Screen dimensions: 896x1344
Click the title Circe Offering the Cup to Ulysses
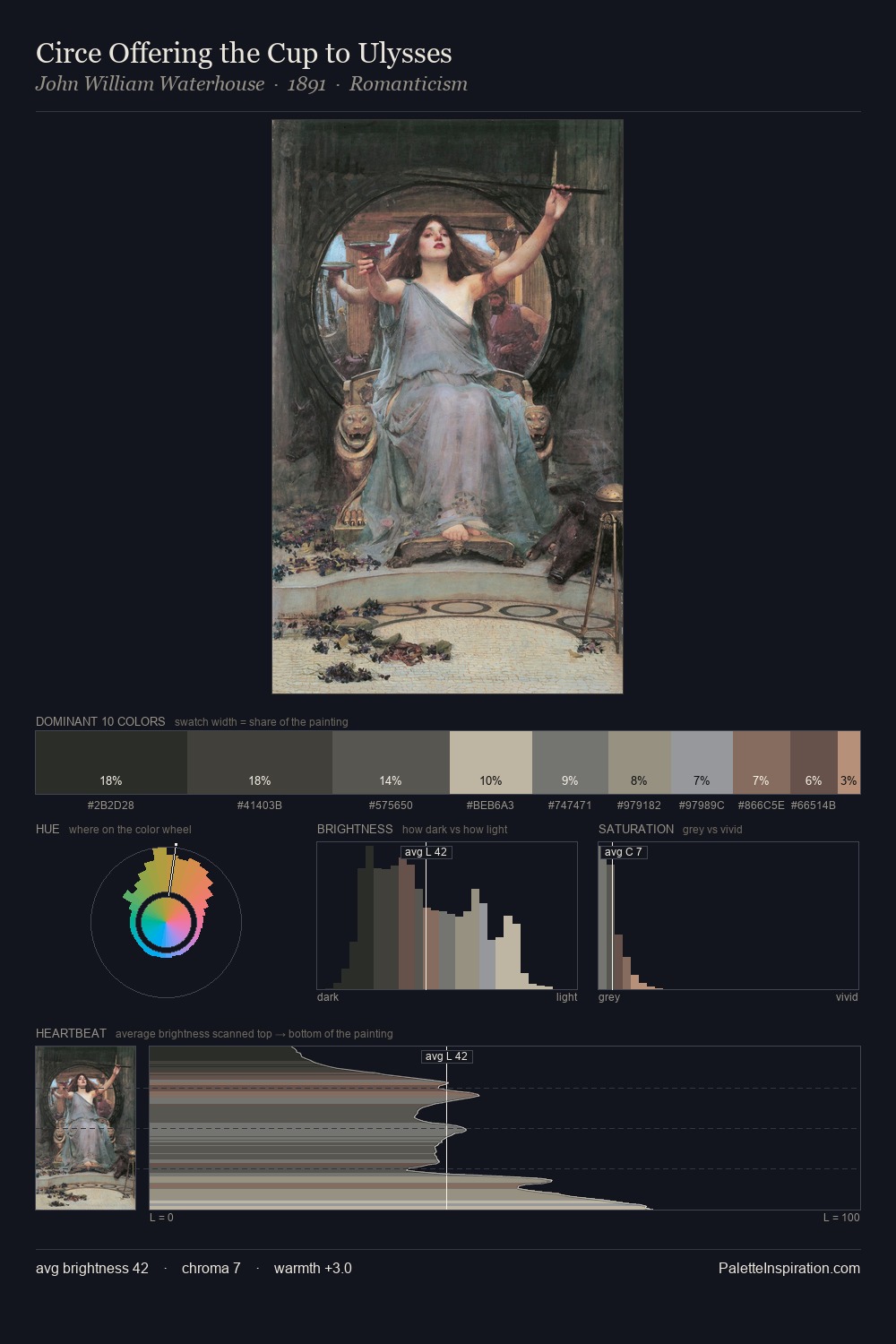(244, 53)
